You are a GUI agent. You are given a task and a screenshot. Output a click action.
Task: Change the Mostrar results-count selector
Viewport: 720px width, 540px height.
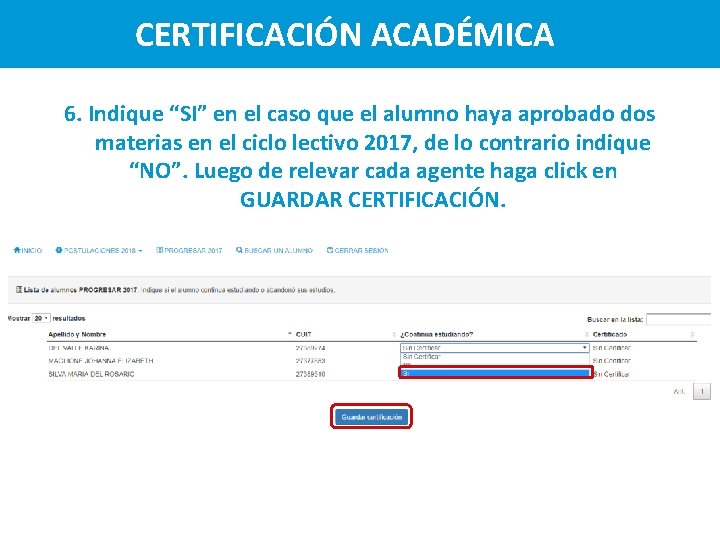pyautogui.click(x=41, y=318)
